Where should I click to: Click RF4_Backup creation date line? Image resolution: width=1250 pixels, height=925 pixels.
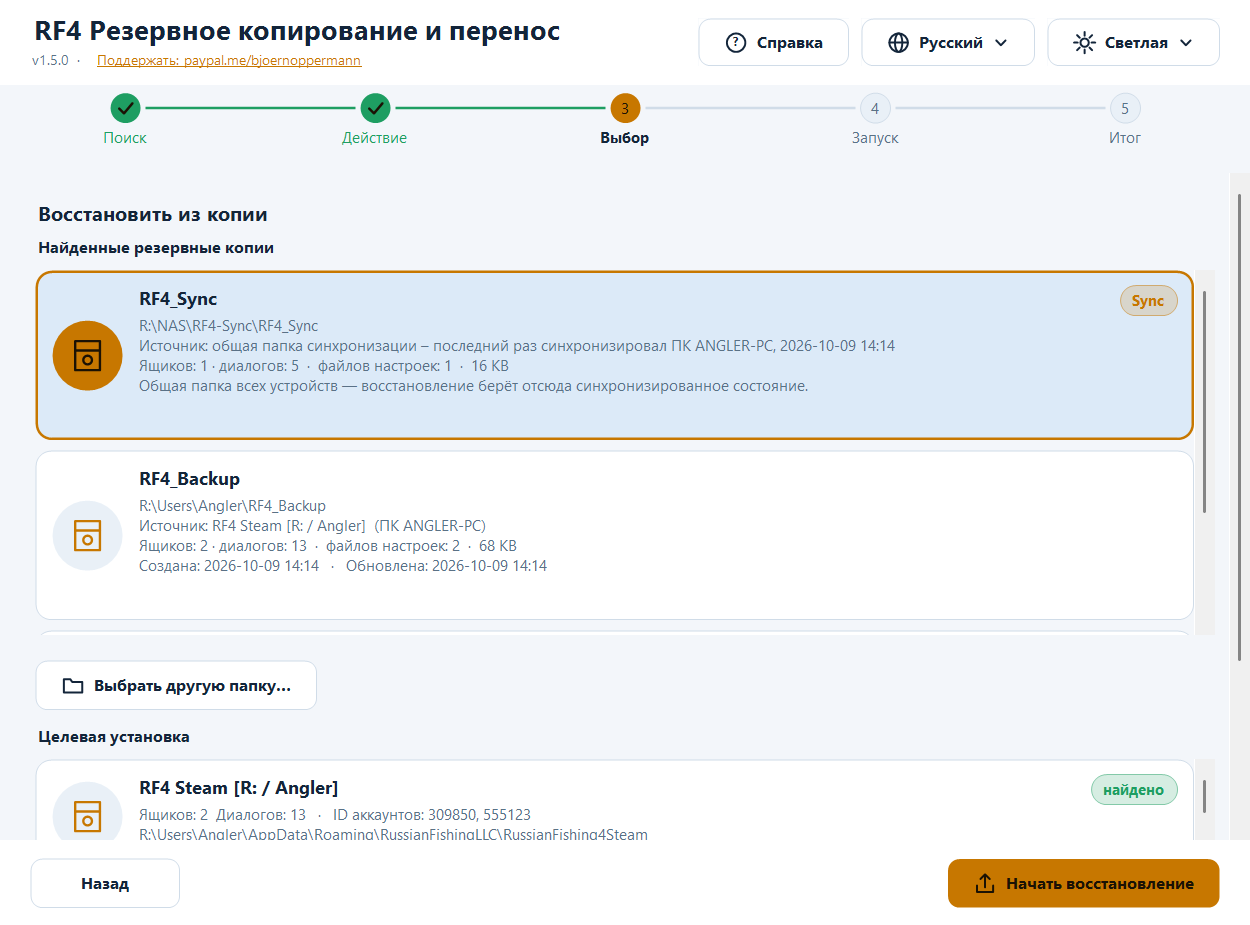tap(343, 566)
